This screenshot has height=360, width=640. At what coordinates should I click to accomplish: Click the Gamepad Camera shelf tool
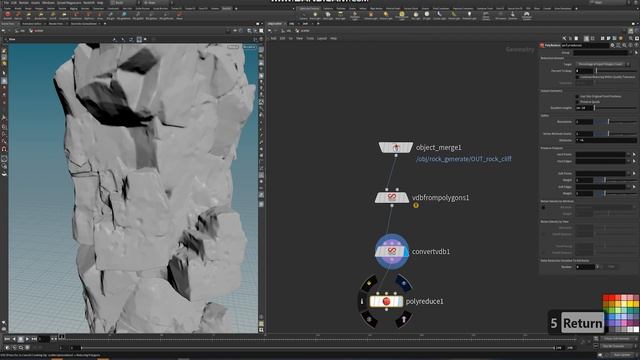click(527, 16)
